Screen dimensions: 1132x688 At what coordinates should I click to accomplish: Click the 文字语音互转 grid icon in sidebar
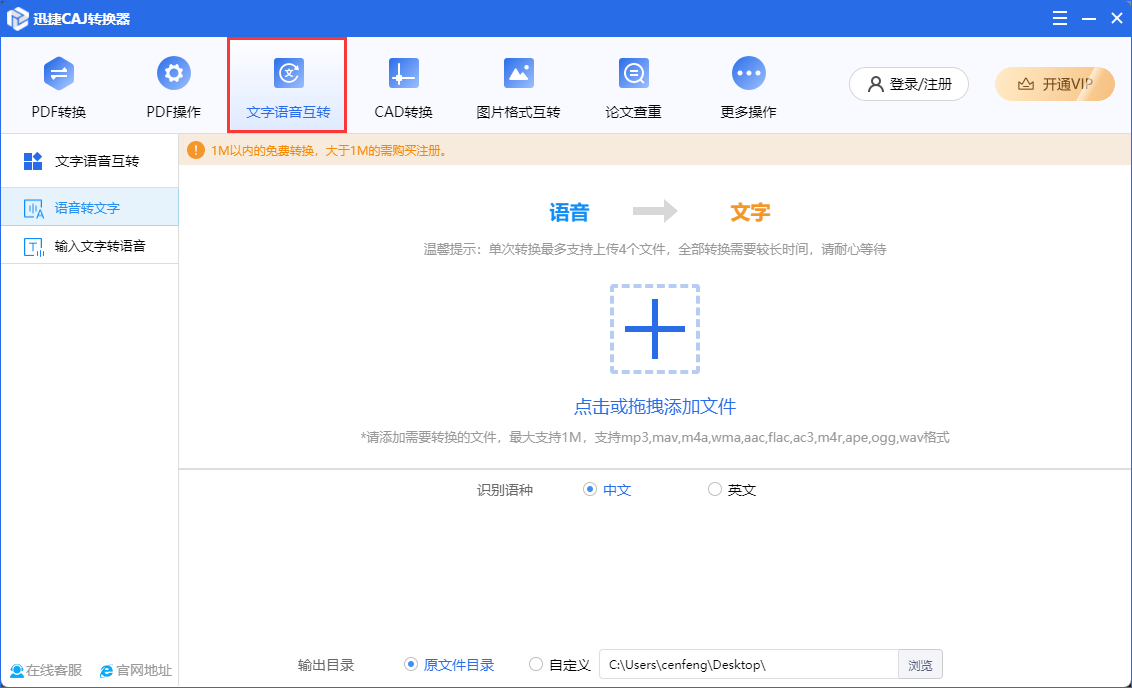coord(32,161)
